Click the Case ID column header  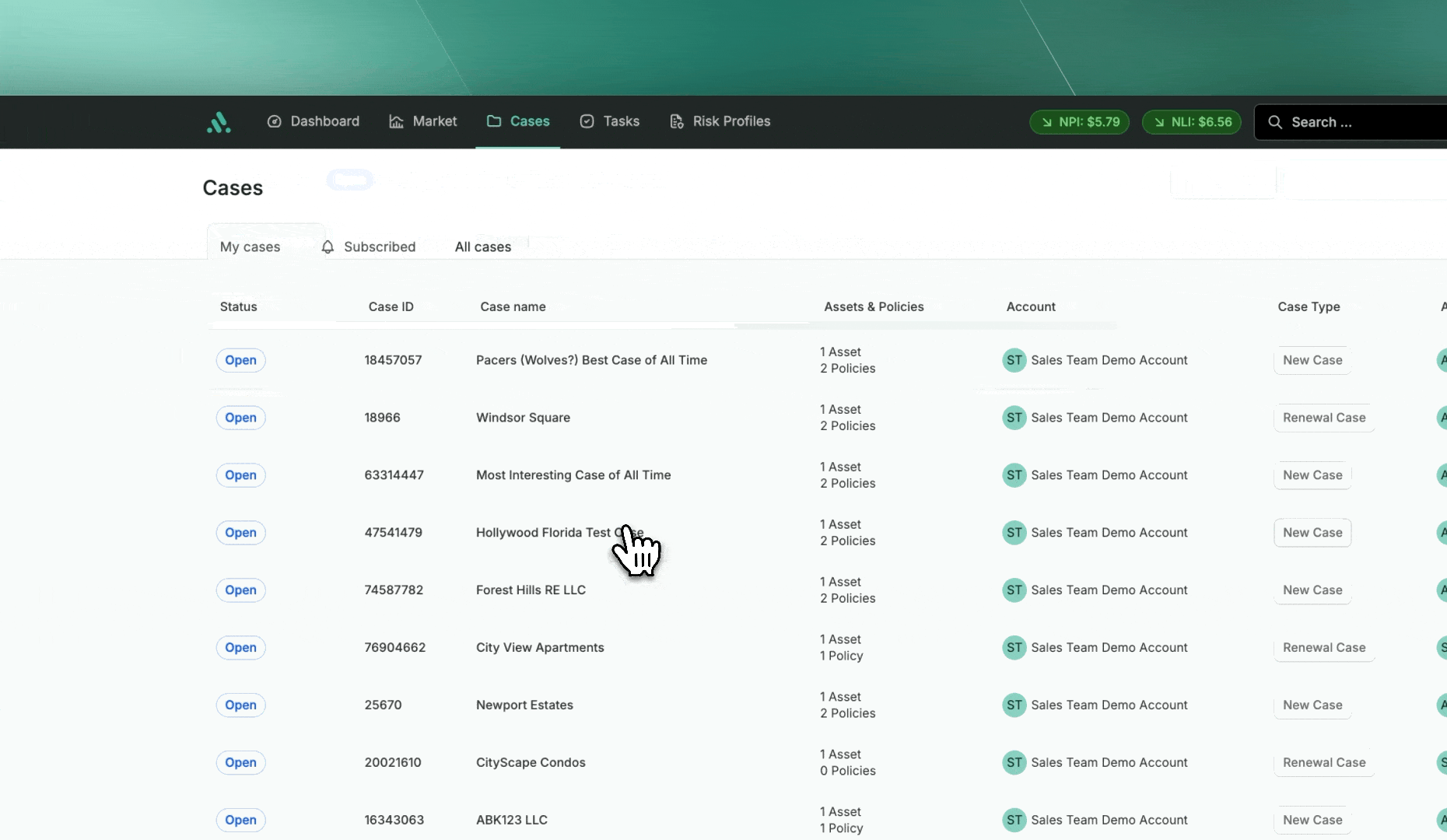[x=391, y=306]
